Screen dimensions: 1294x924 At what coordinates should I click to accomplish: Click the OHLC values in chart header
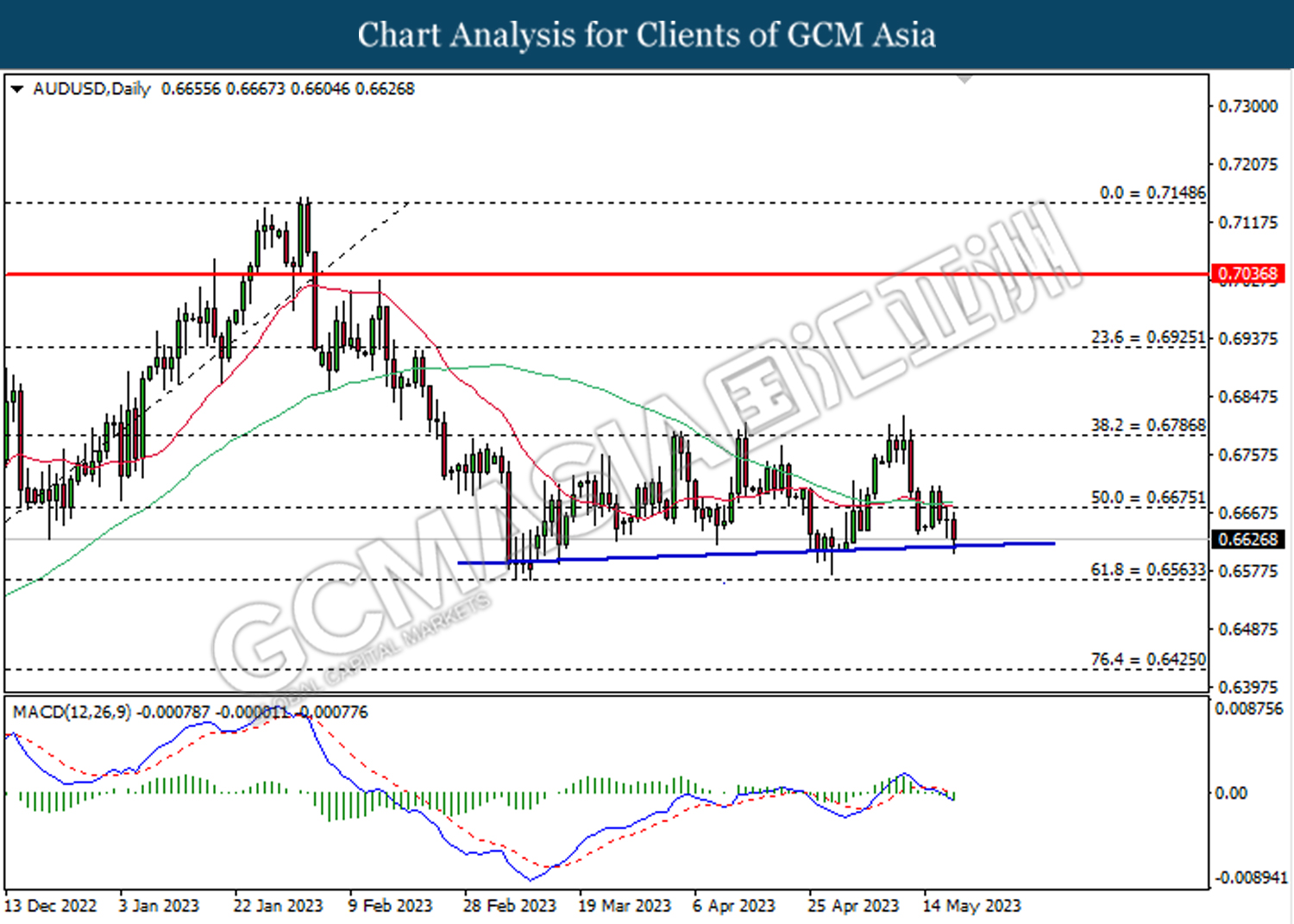(x=287, y=89)
